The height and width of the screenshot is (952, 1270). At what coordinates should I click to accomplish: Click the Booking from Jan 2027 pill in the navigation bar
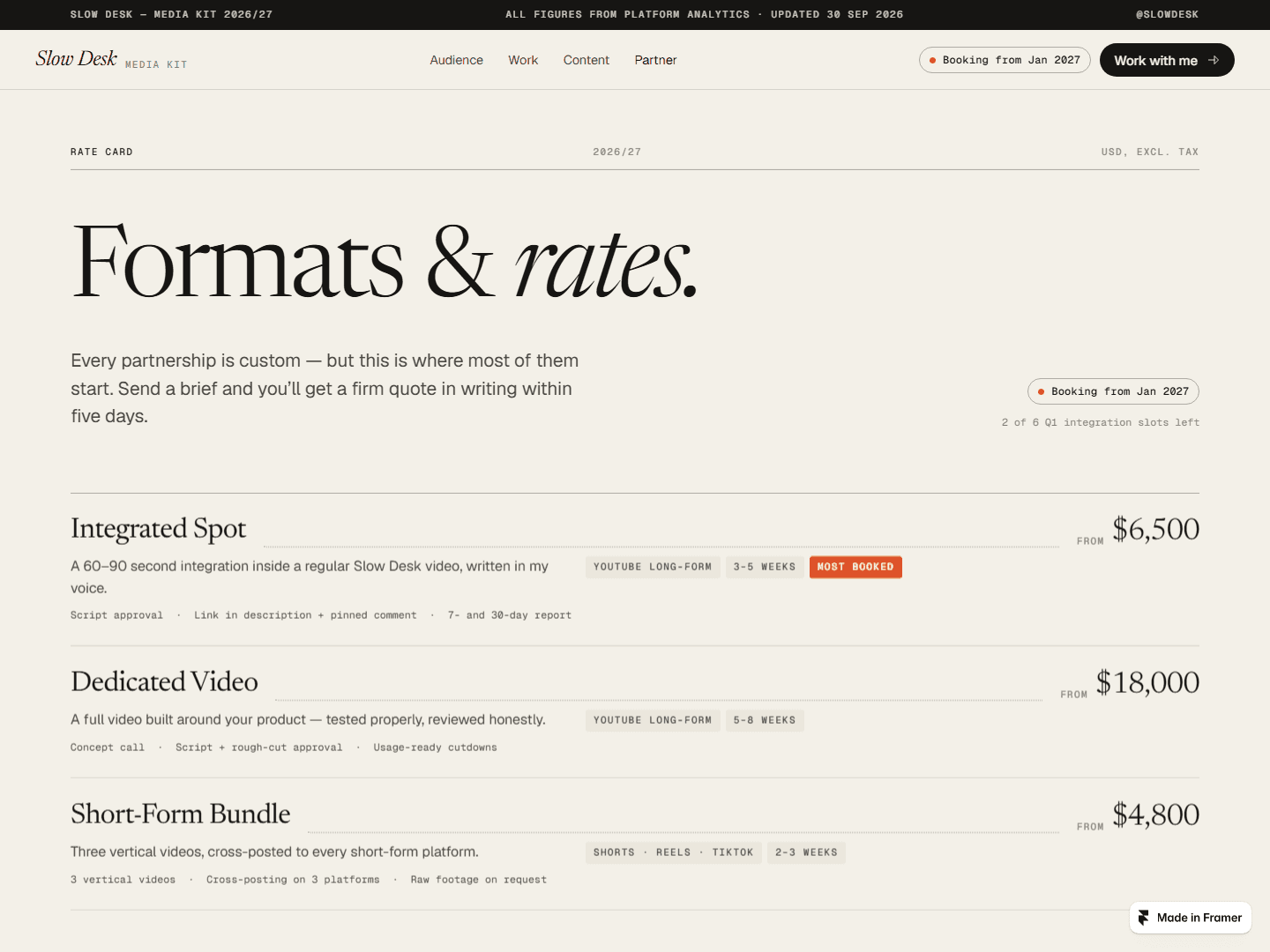tap(1005, 60)
